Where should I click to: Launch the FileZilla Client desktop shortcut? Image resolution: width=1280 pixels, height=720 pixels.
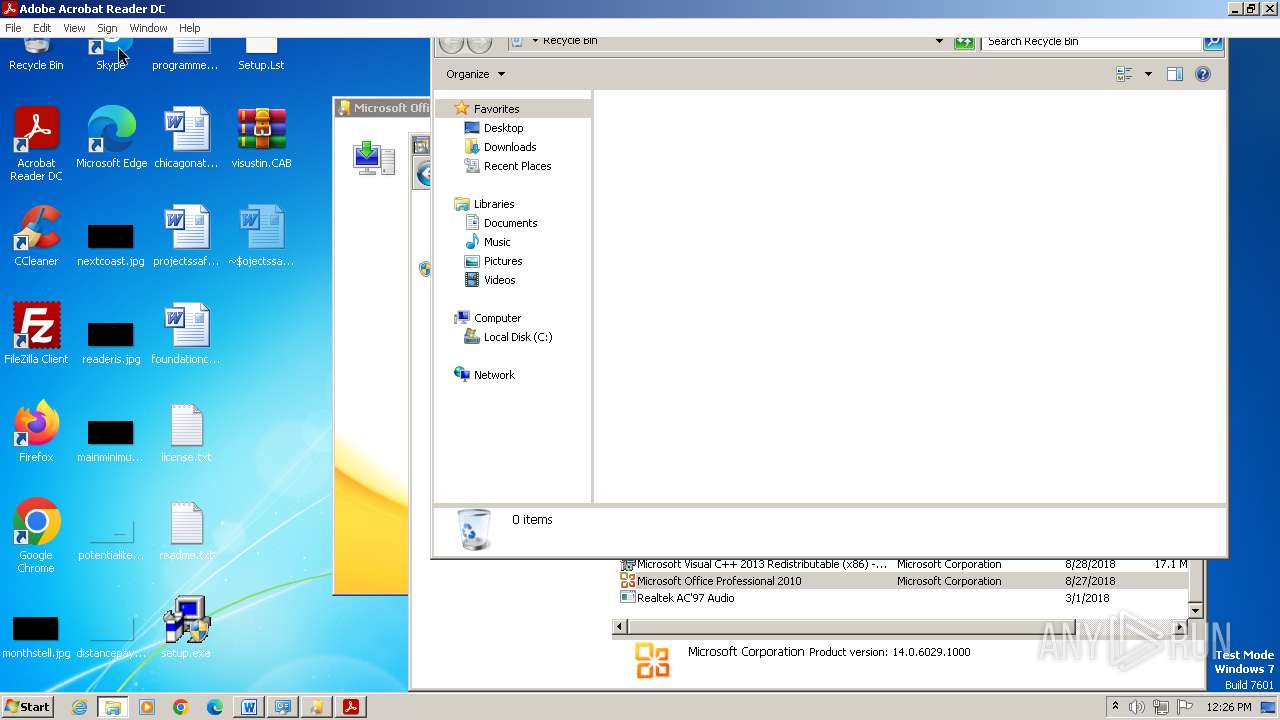[x=36, y=333]
